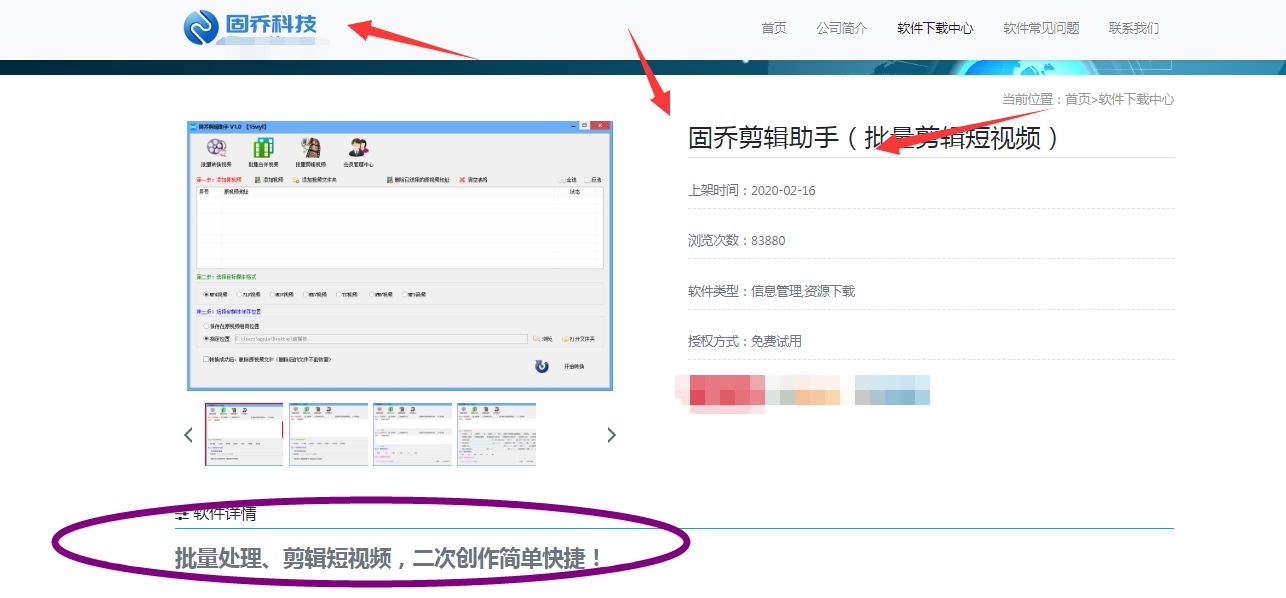Image resolution: width=1286 pixels, height=598 pixels.
Task: Show previous thumbnails with the left carousel arrow
Action: pyautogui.click(x=188, y=435)
